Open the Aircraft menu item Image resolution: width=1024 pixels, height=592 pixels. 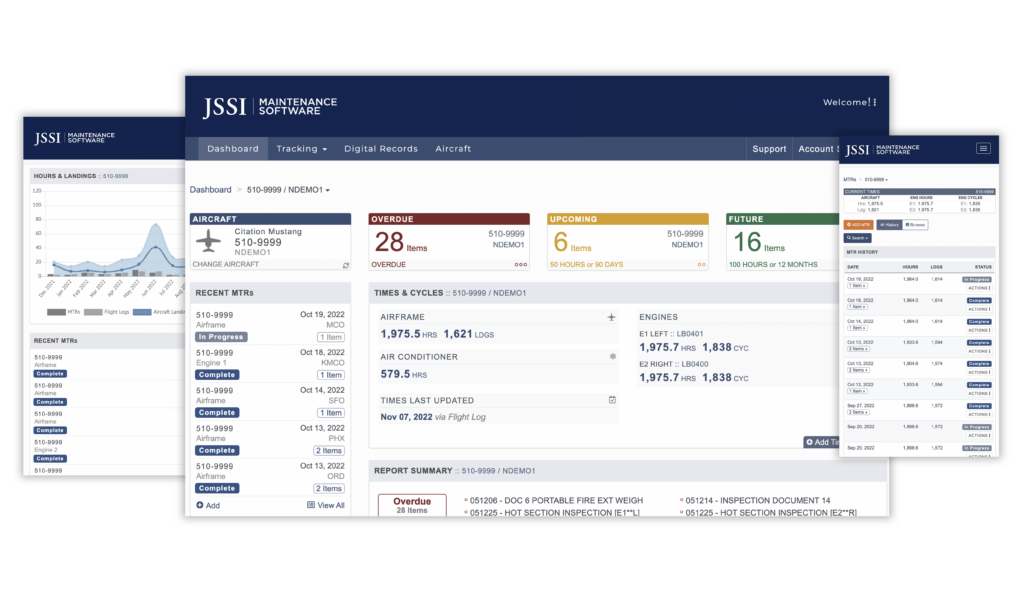tap(453, 149)
